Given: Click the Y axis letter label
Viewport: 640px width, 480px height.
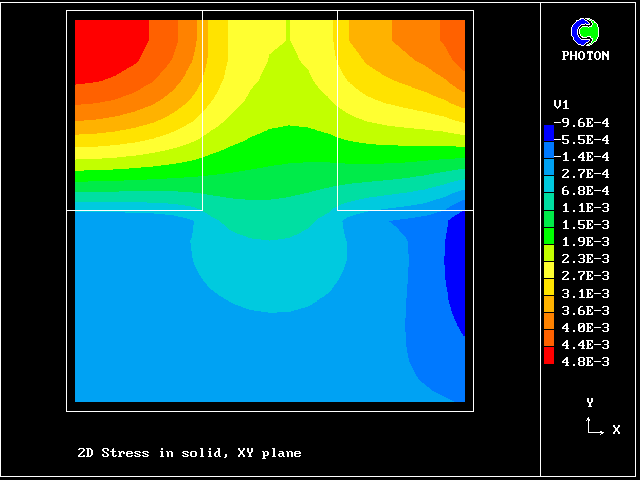Looking at the screenshot, I should [590, 402].
